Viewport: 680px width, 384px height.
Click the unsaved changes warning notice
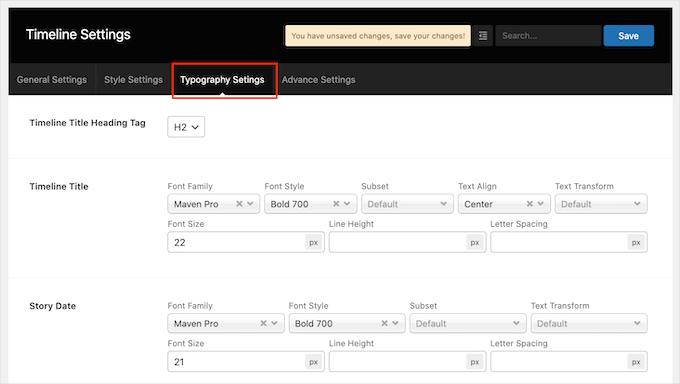pos(378,36)
